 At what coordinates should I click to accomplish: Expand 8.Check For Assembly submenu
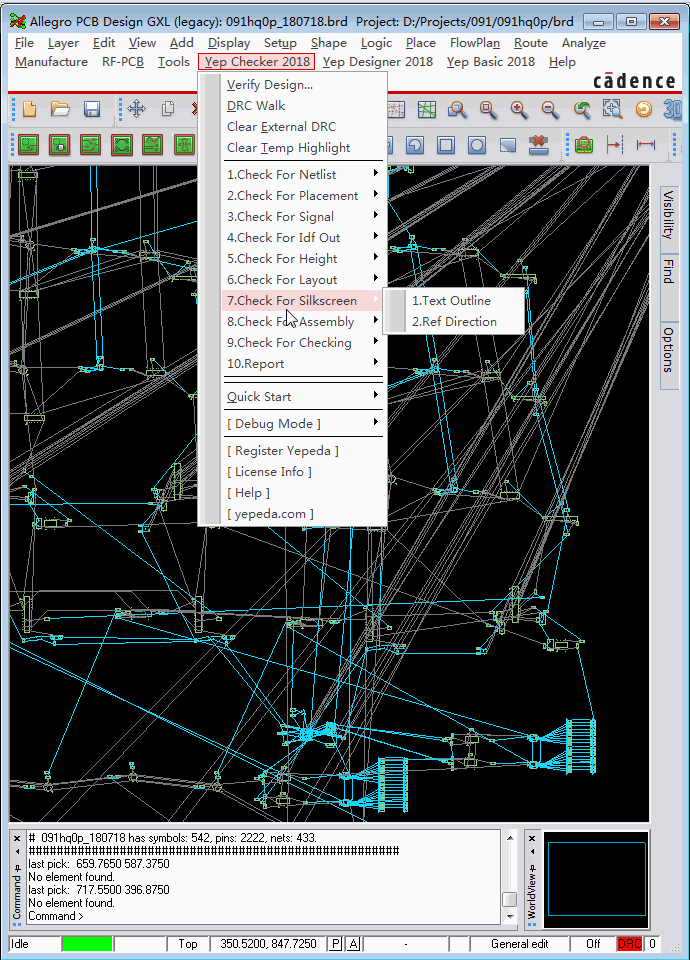pos(303,321)
